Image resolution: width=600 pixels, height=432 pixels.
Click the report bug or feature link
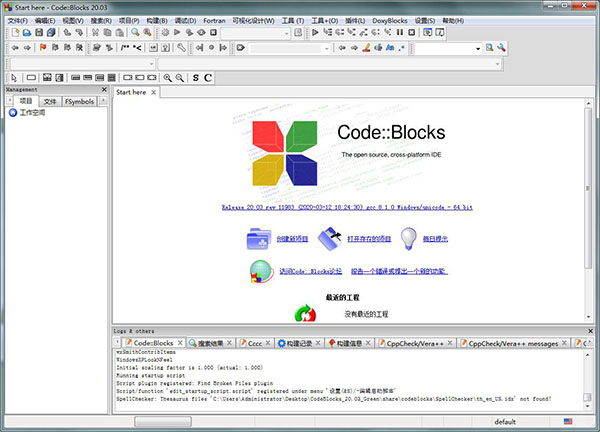pos(399,271)
